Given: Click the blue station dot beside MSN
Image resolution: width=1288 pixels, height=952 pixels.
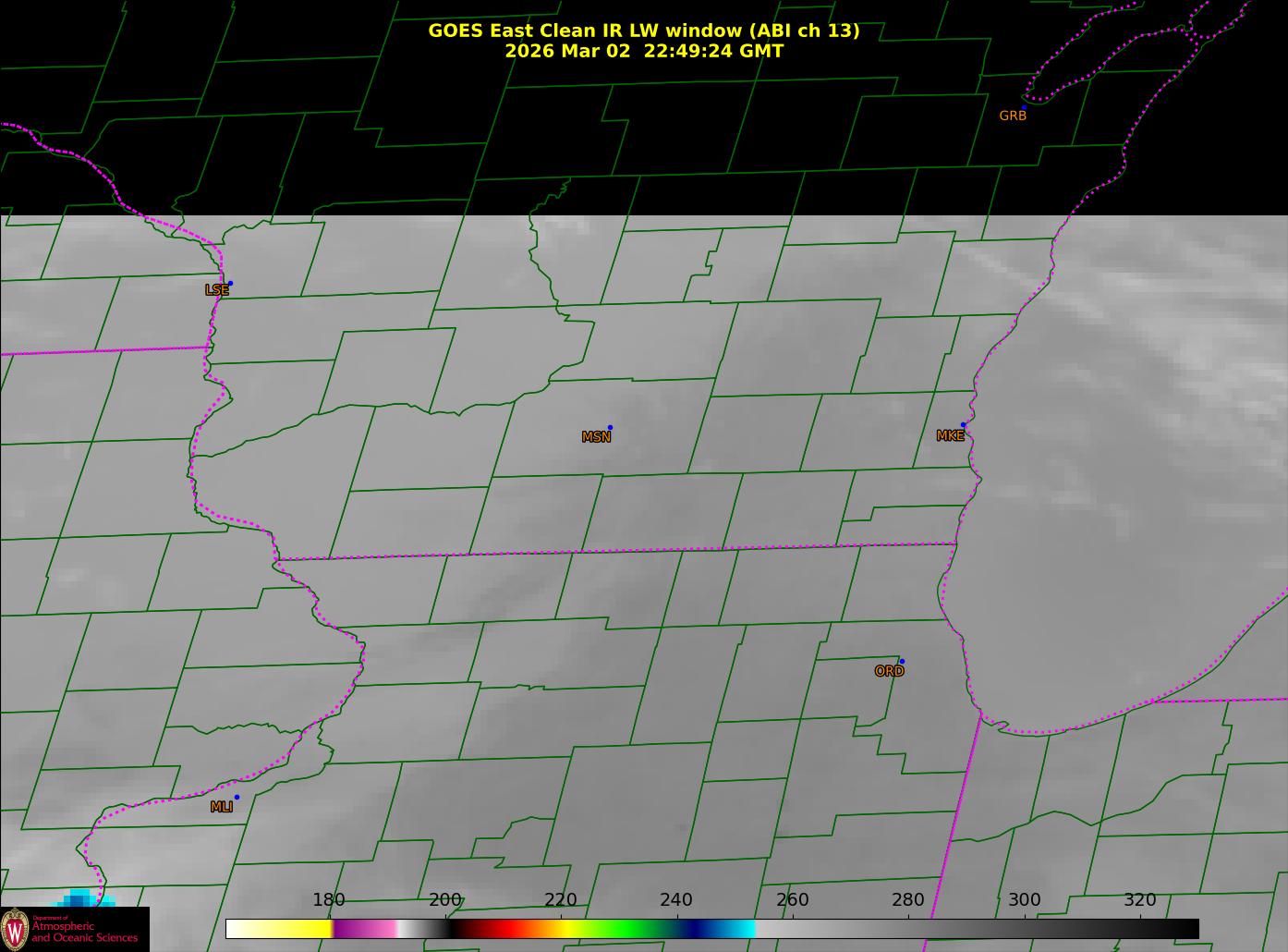Looking at the screenshot, I should (x=610, y=428).
